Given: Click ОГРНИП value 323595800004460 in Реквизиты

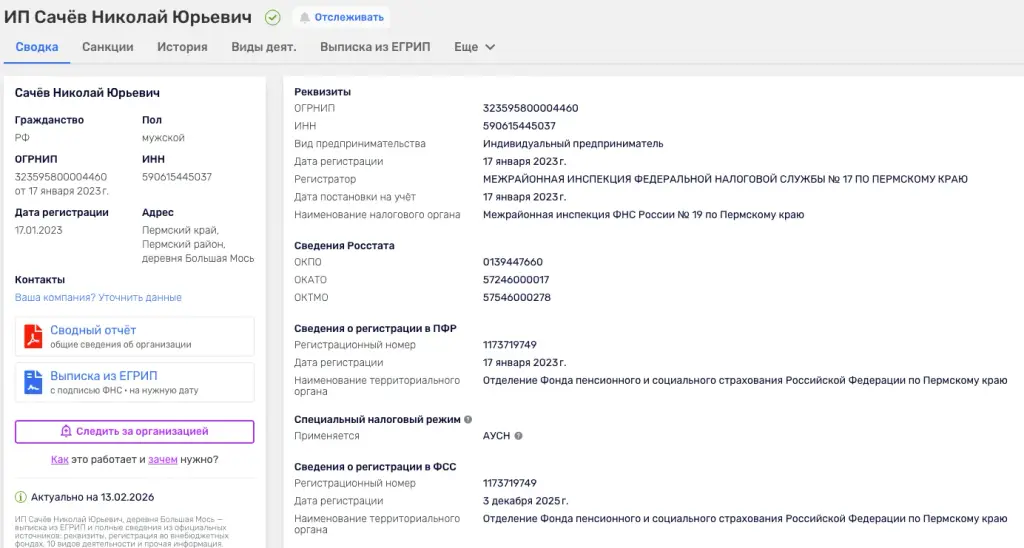Looking at the screenshot, I should (x=530, y=108).
